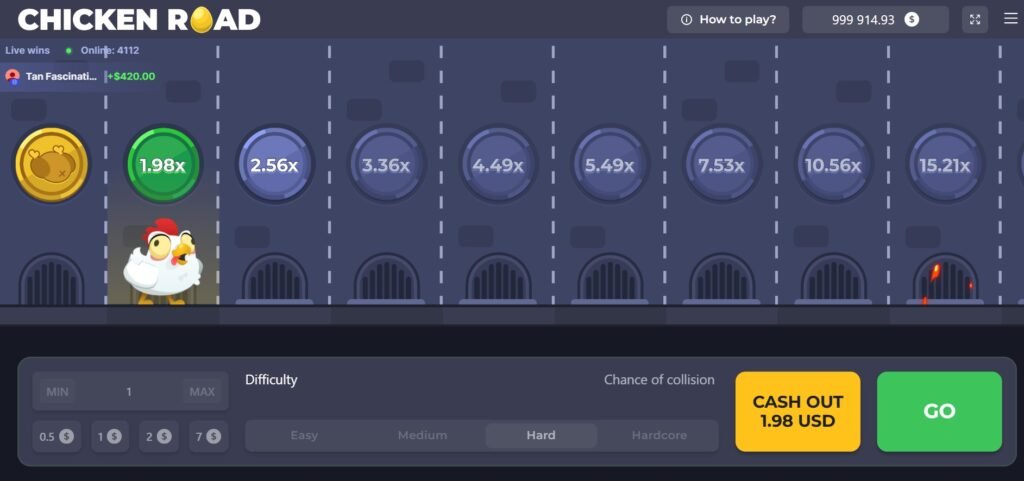The width and height of the screenshot is (1024, 481).
Task: Click the 10.56x multiplier manhole
Action: tap(834, 165)
